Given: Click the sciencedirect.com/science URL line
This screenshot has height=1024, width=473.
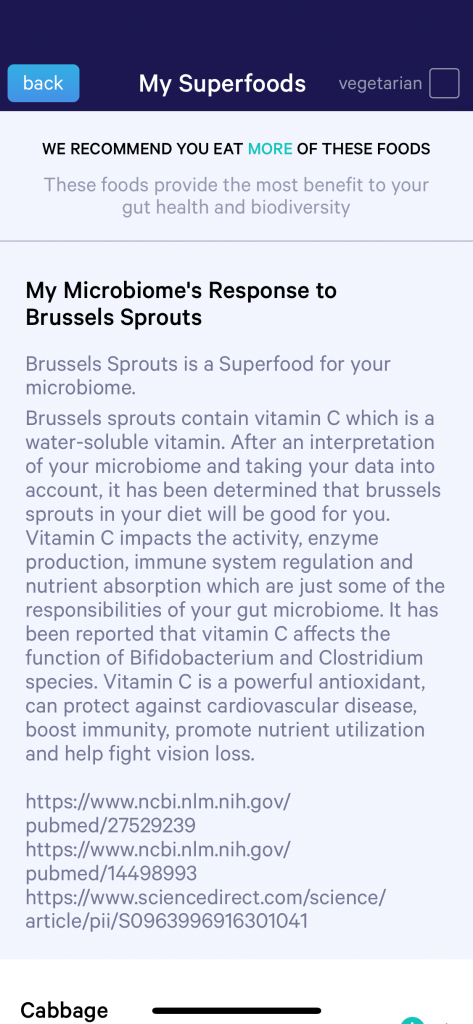Looking at the screenshot, I should point(206,897).
